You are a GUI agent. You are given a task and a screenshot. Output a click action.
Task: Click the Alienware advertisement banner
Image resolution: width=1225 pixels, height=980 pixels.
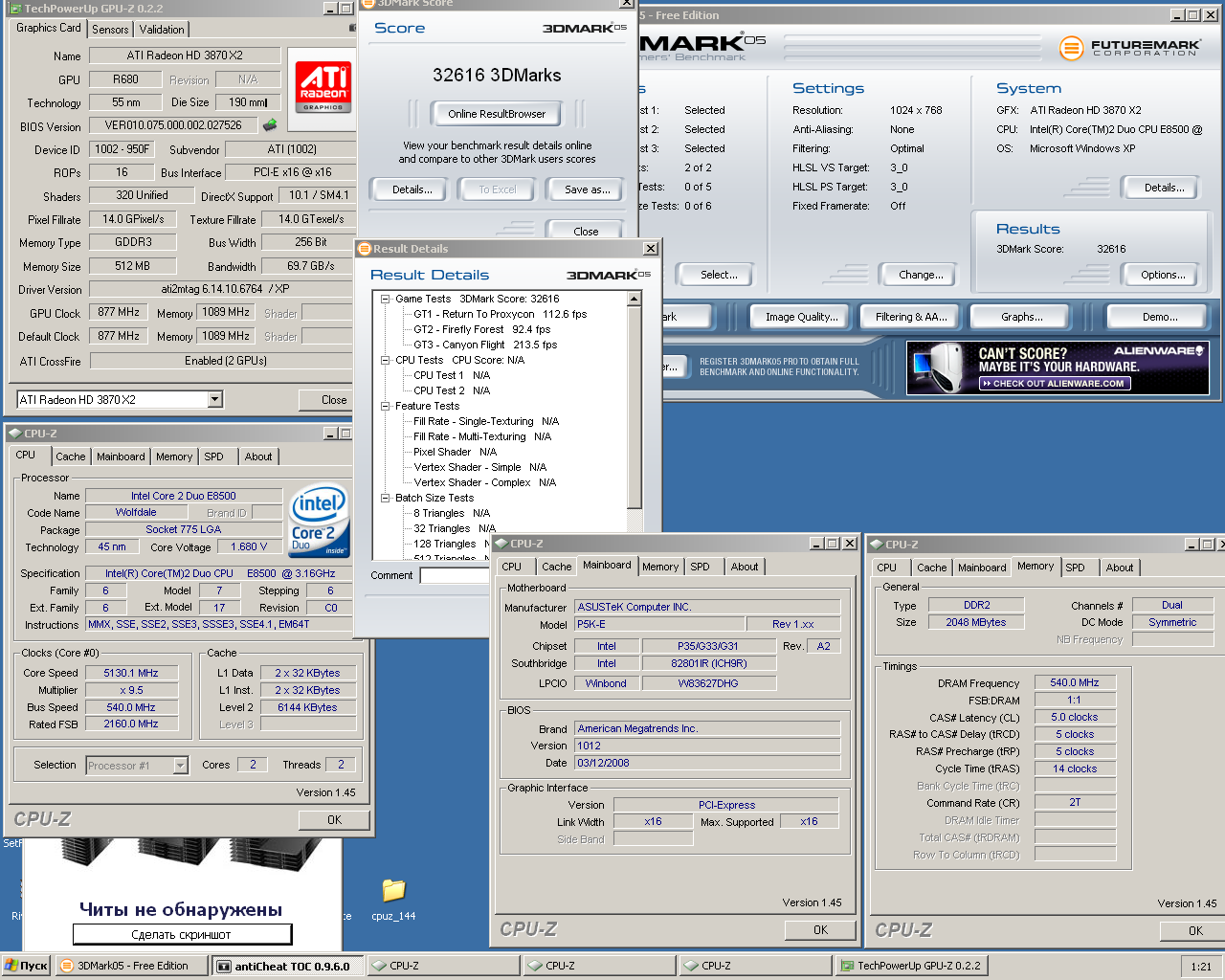pyautogui.click(x=1058, y=368)
